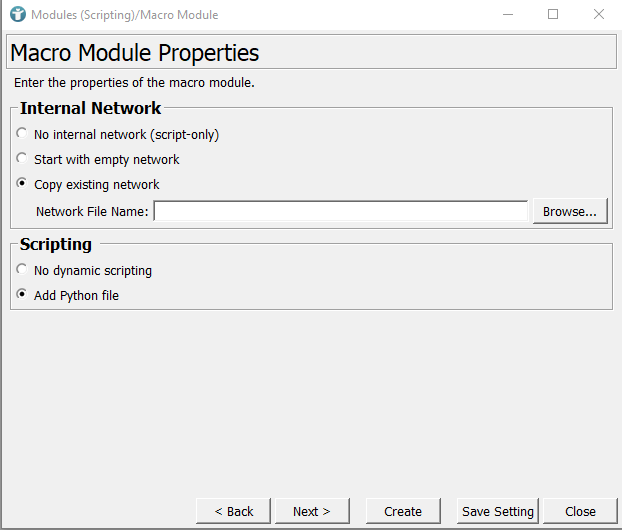Click the MeVisLab app icon in title bar
622x530 pixels.
pos(17,15)
